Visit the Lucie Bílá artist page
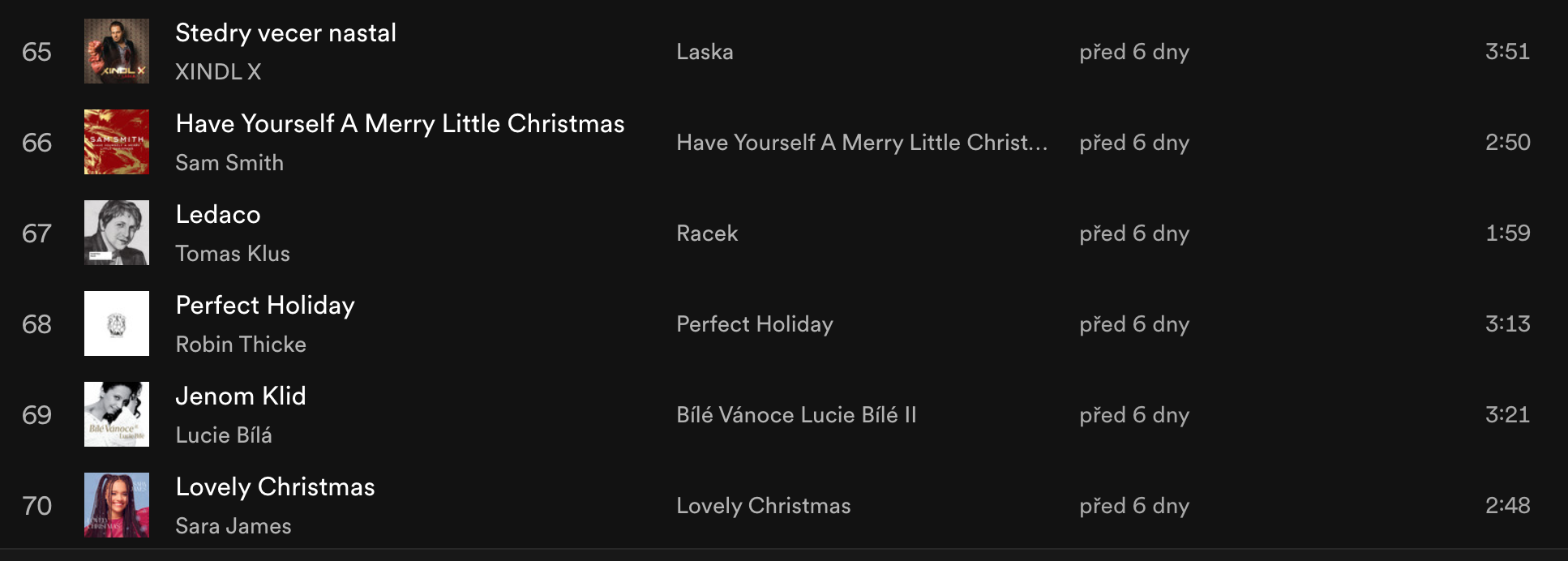This screenshot has height=561, width=1568. (x=224, y=435)
